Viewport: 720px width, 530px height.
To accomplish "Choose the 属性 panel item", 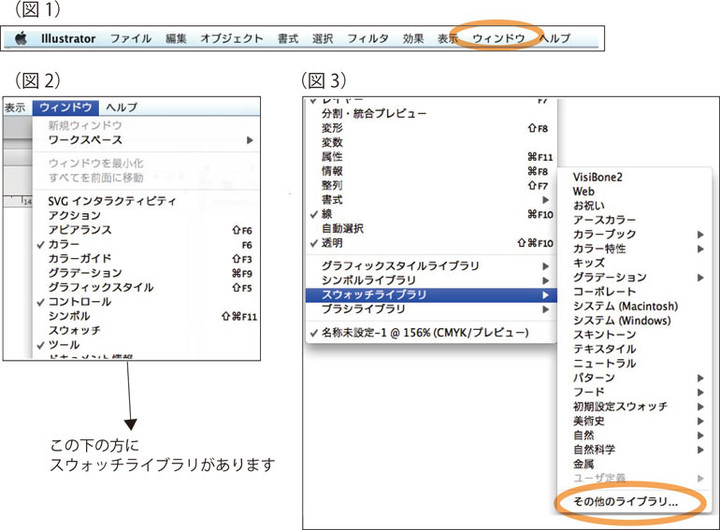I will point(431,157).
